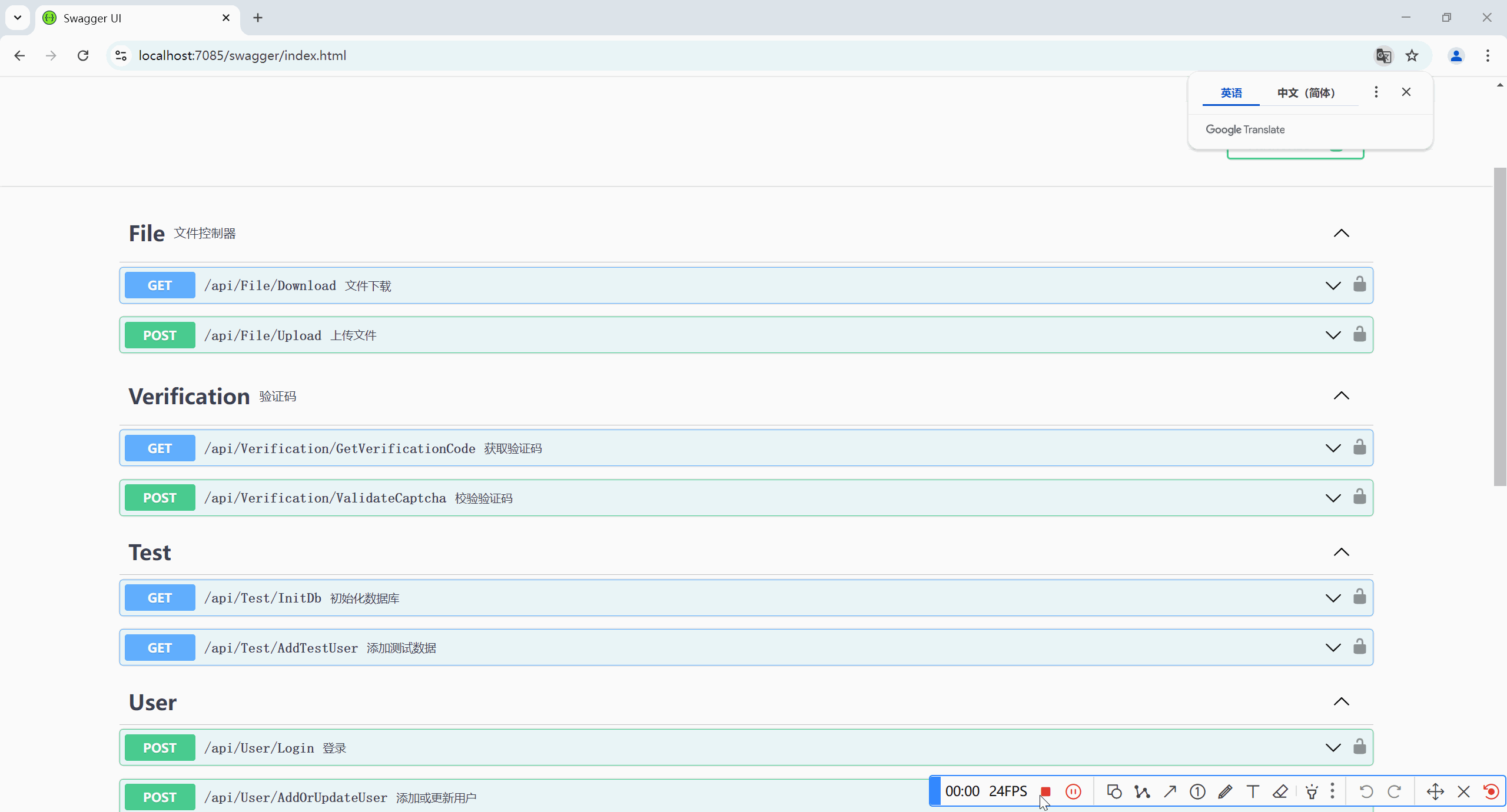Collapse the File controller section

tap(1341, 234)
